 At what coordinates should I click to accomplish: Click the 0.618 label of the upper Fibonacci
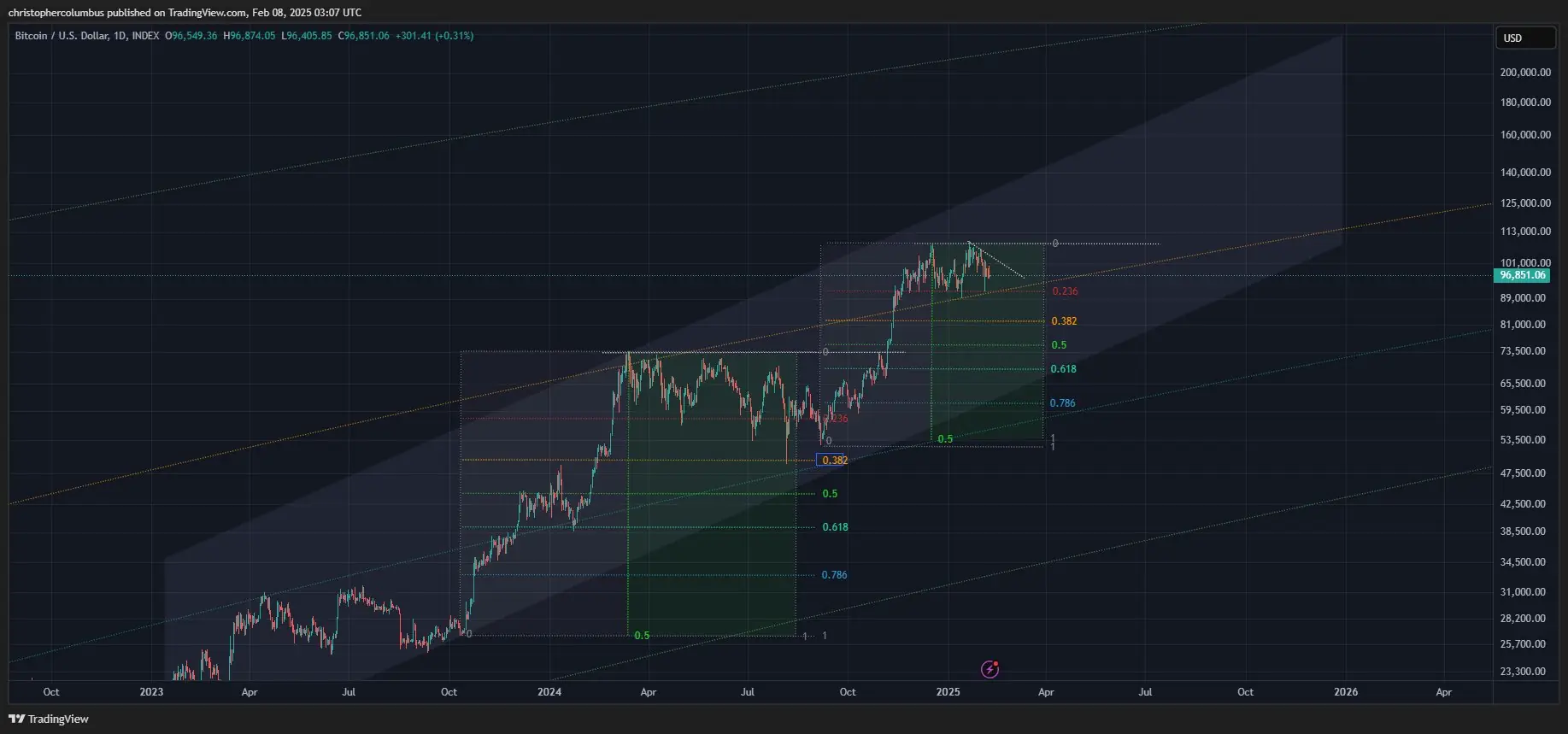[1064, 369]
